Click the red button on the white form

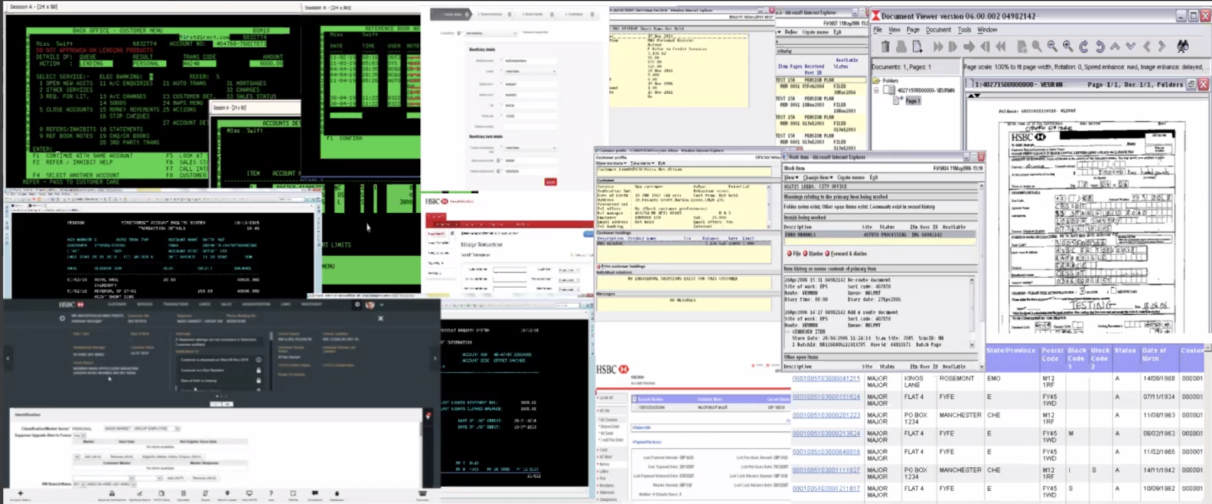click(550, 181)
